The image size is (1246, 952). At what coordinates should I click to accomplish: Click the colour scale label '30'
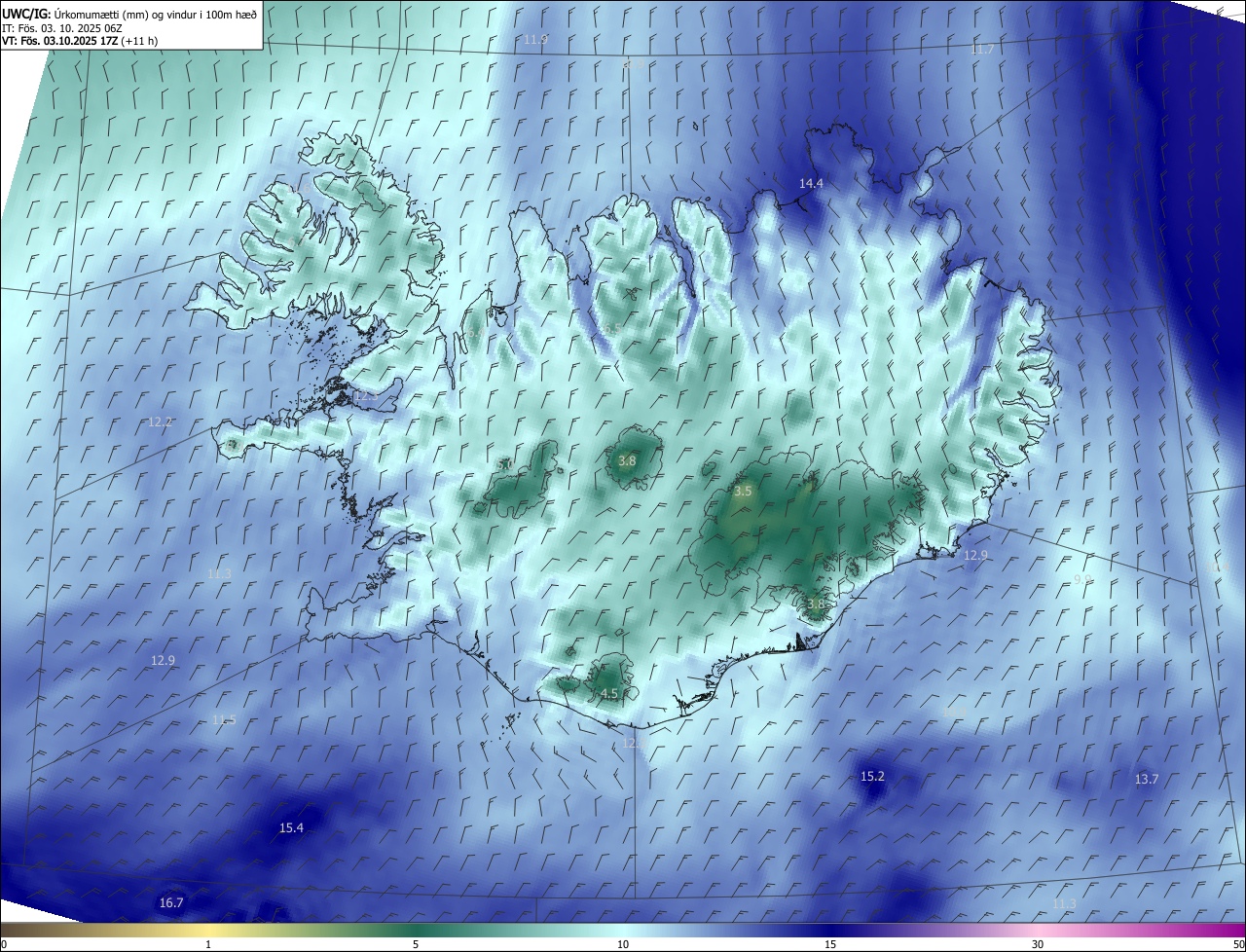pos(1038,945)
